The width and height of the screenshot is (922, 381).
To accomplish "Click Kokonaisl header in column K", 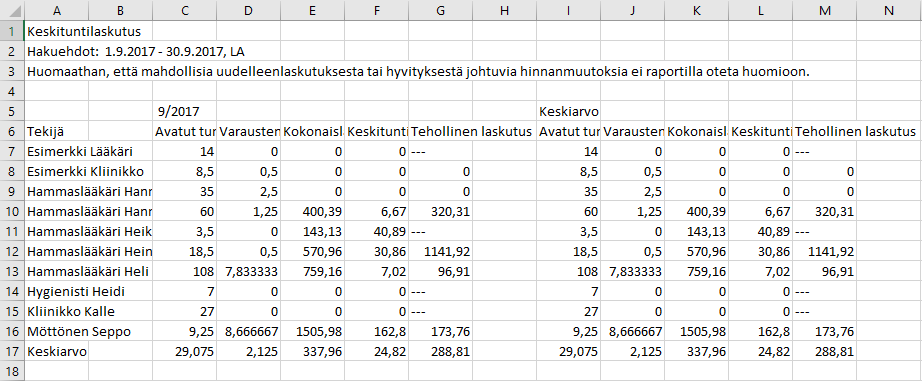I will pos(697,131).
